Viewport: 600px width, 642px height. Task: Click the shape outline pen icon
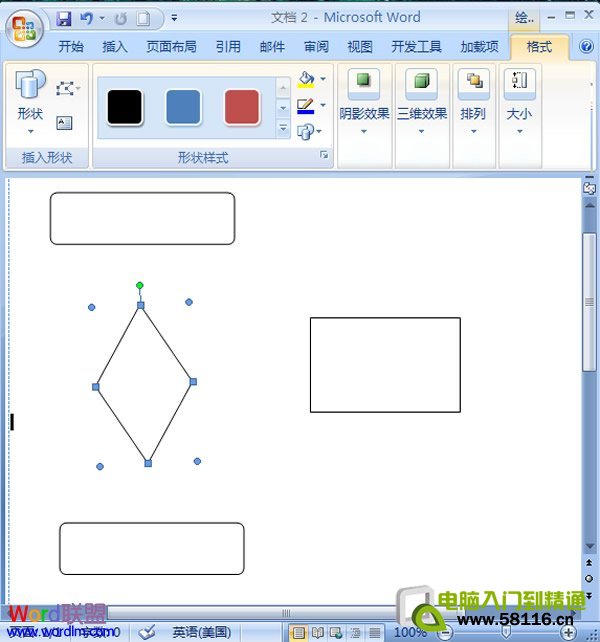click(x=306, y=105)
